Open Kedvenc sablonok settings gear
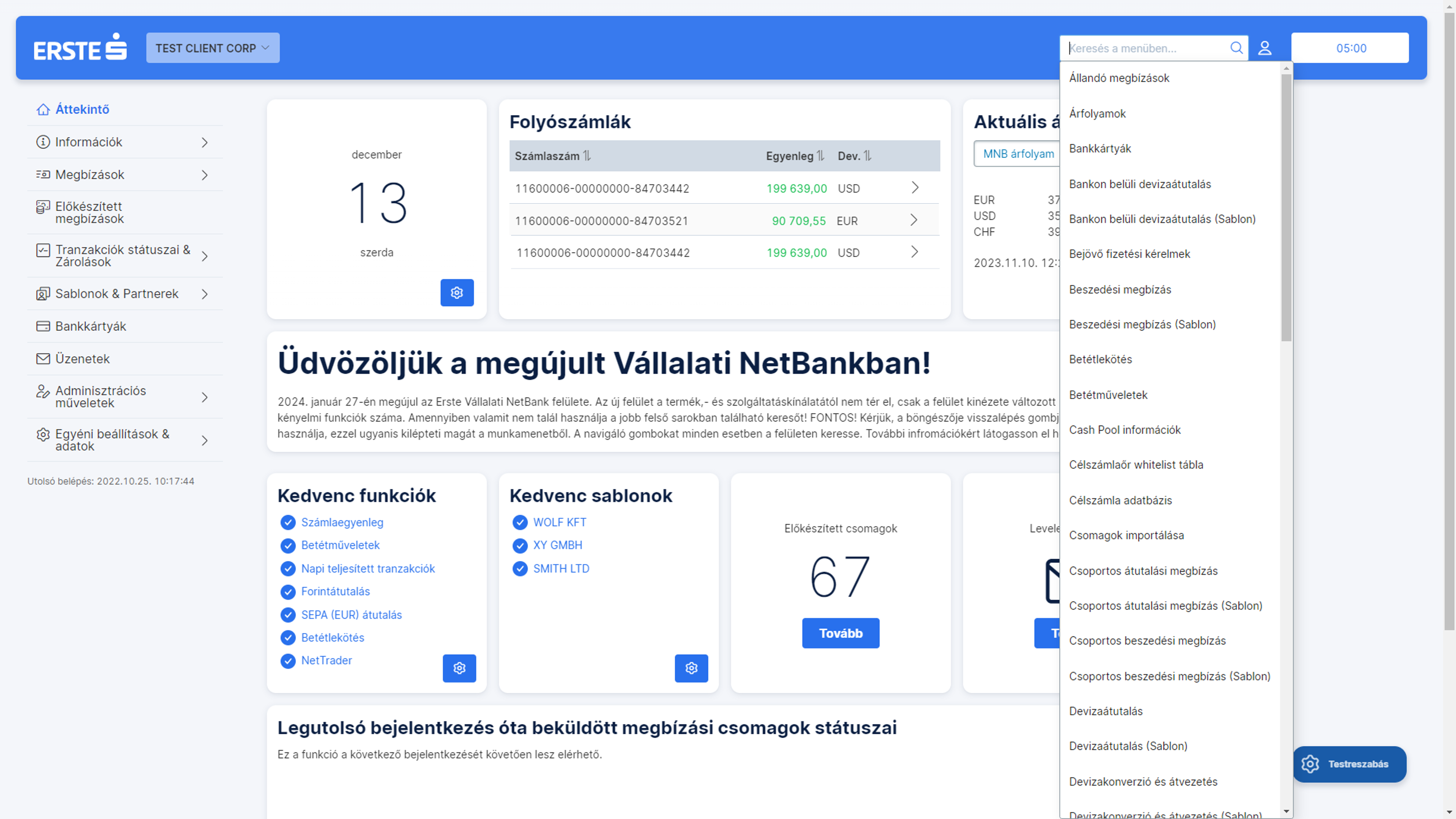This screenshot has width=1456, height=819. pos(691,669)
